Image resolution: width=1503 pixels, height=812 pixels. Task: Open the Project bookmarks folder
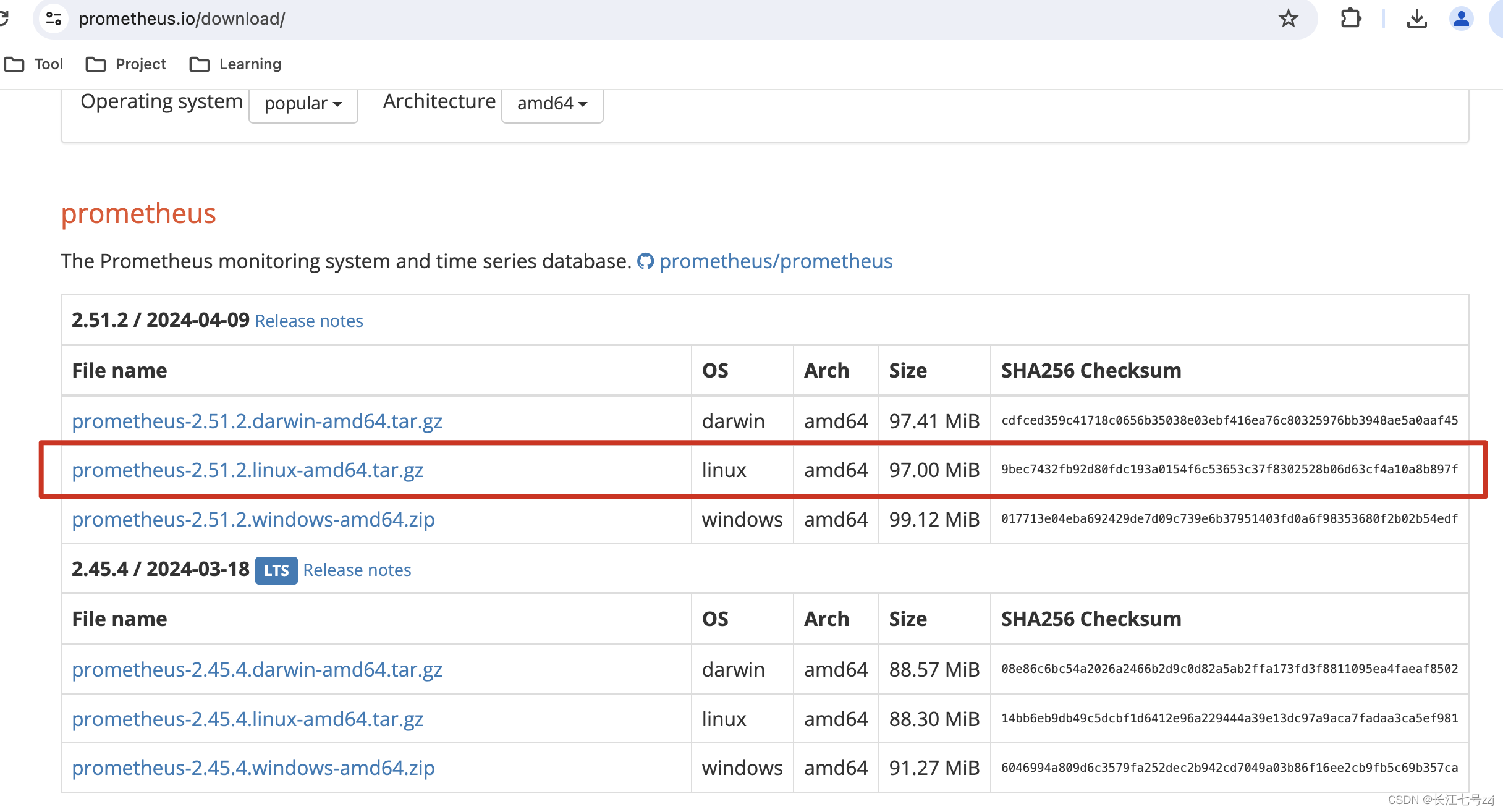(126, 64)
